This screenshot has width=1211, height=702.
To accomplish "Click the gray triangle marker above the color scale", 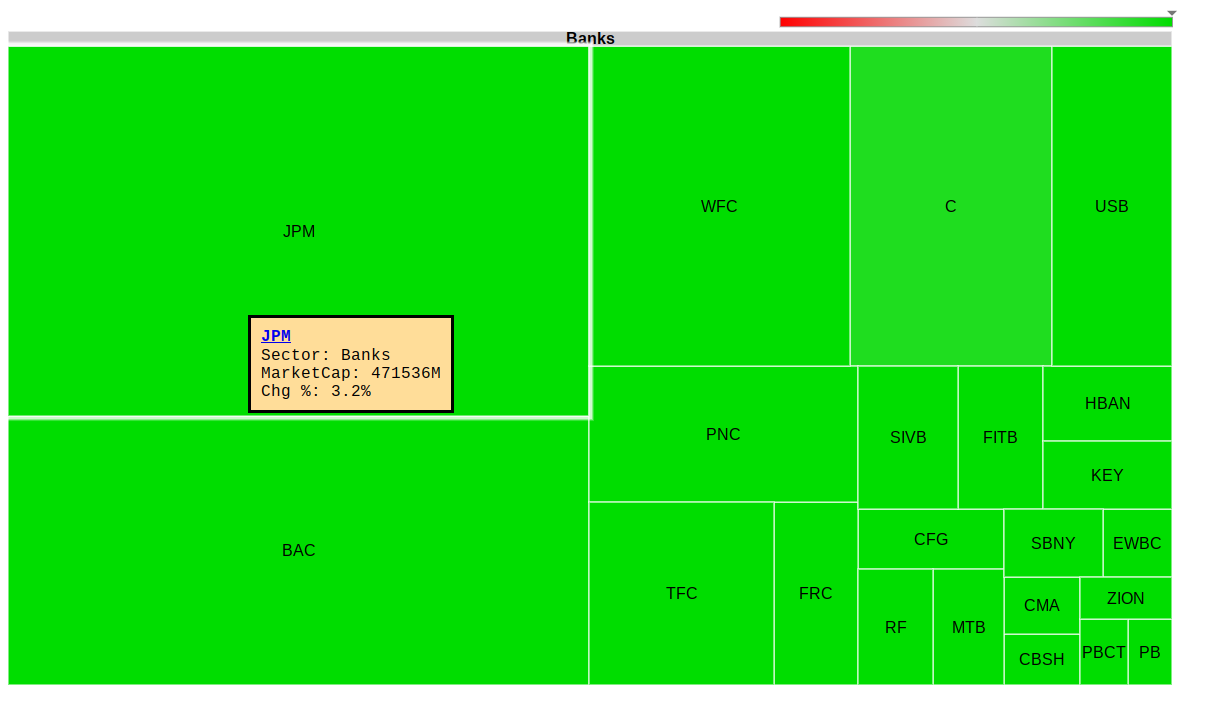I will [1172, 13].
